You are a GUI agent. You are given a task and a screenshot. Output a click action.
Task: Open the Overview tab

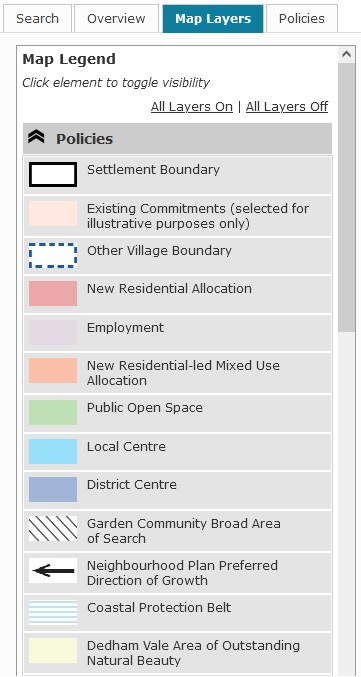tap(116, 19)
